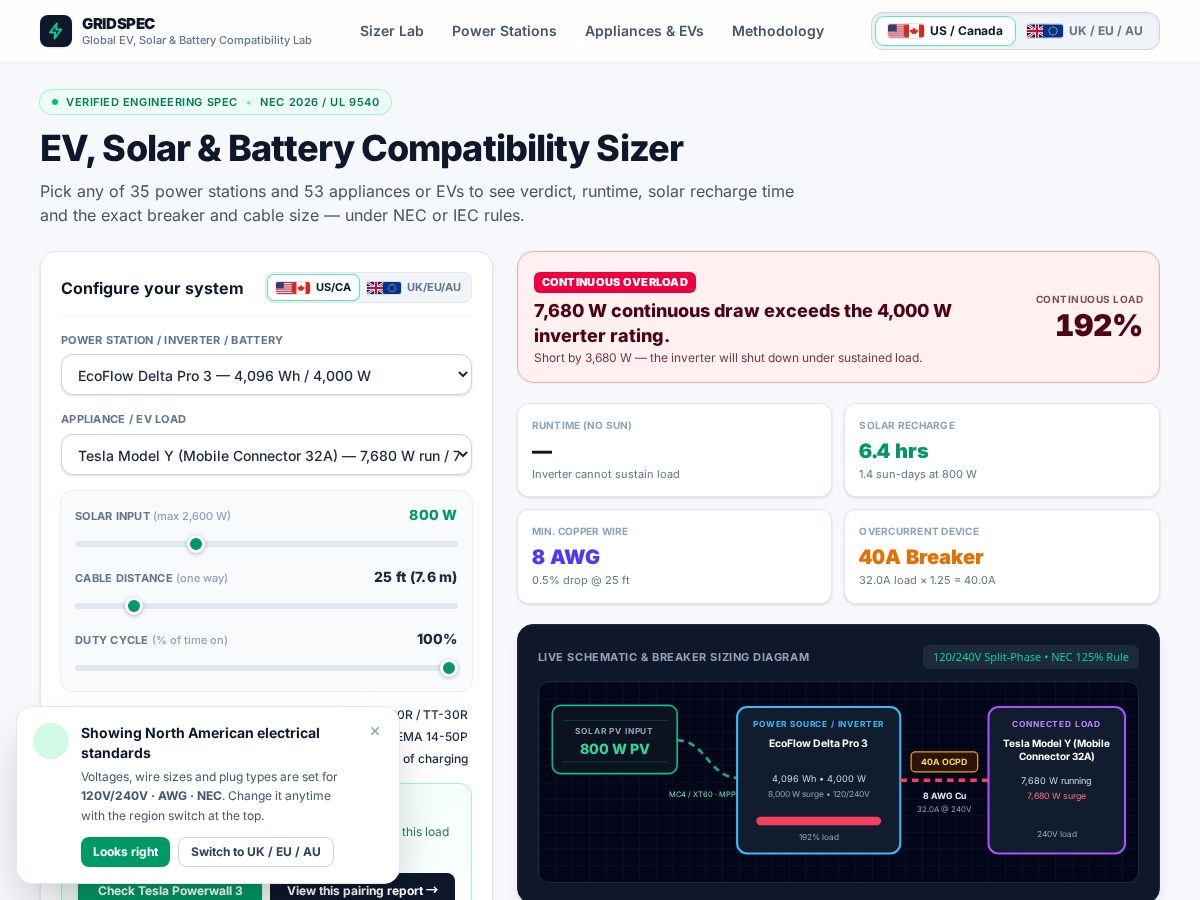Screen dimensions: 1200x900
Task: Click the EV, Solar & Battery Compatibility Sizer heading
Action: coord(361,148)
